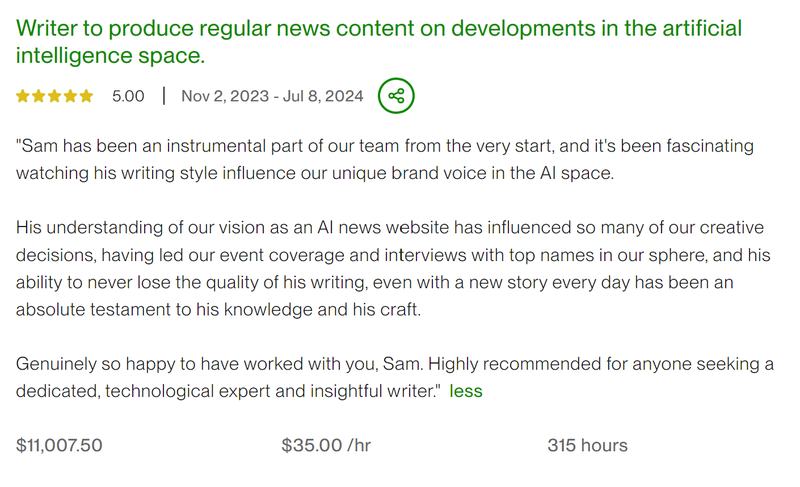Viewport: 800px width, 487px height.
Task: Click the fourth yellow rating star
Action: point(71,97)
